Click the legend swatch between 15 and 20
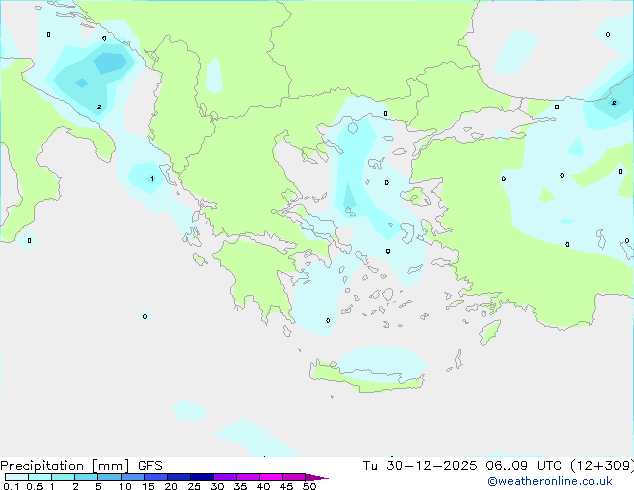The width and height of the screenshot is (634, 490). pyautogui.click(x=156, y=477)
